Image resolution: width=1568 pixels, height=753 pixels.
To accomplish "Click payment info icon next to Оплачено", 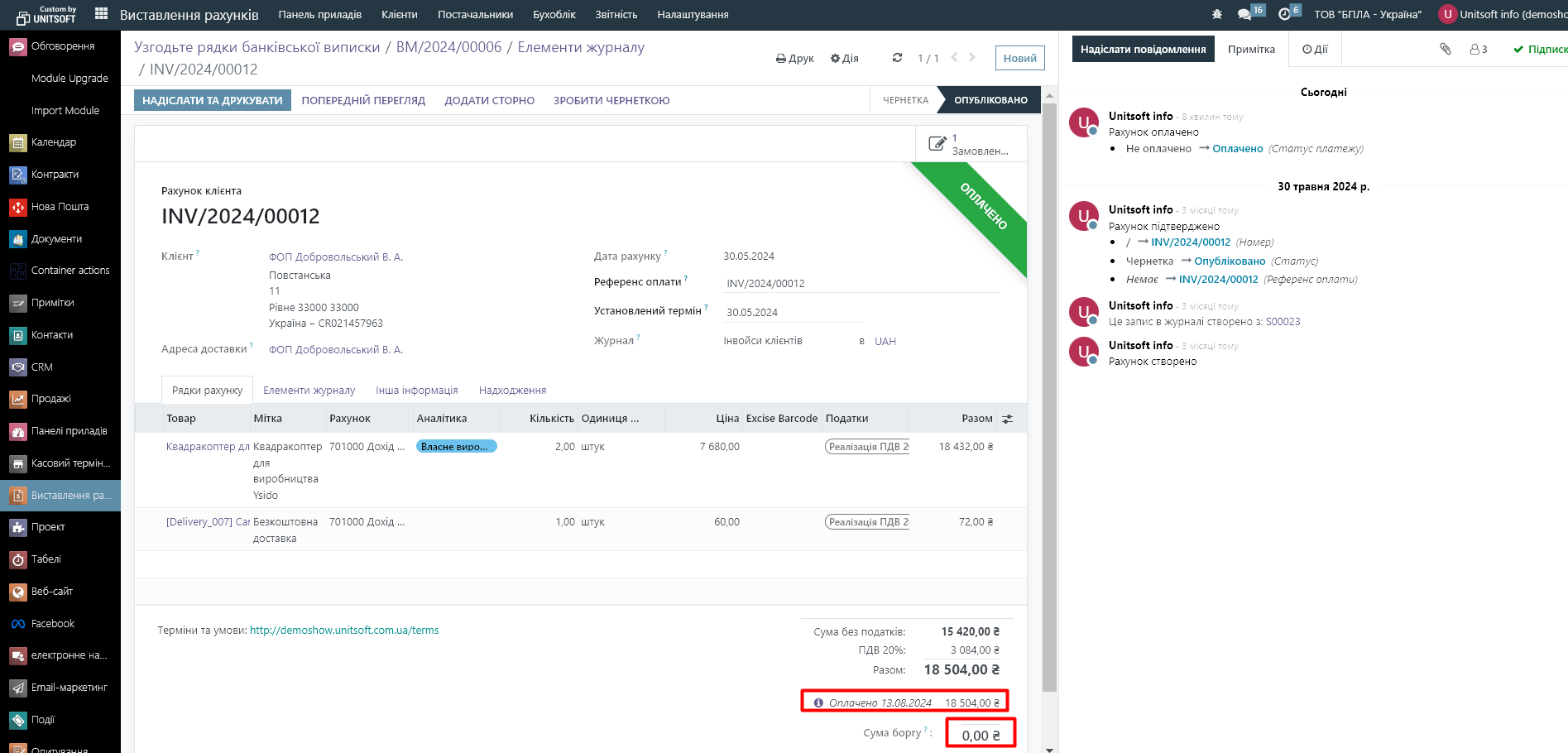I will (x=818, y=703).
